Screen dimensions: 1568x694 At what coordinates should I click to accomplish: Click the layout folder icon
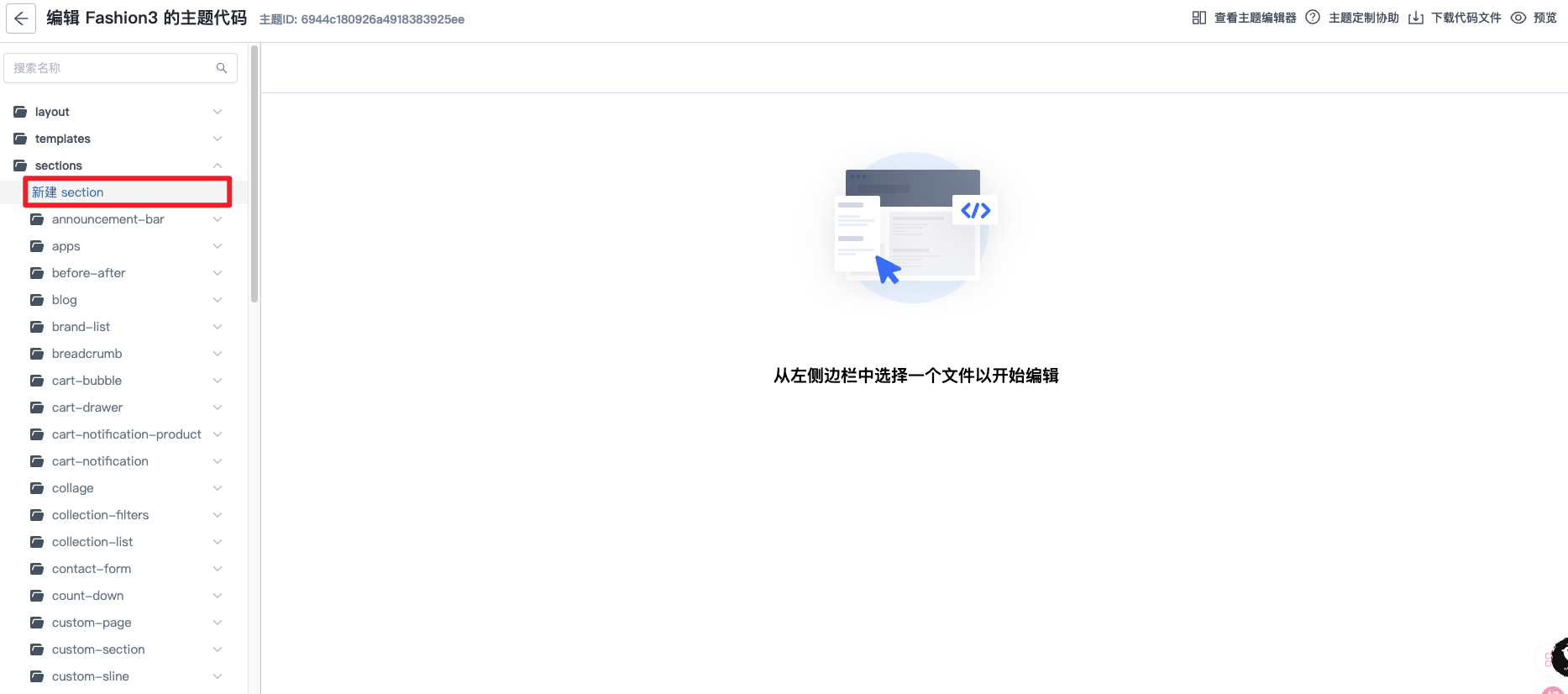coord(20,112)
